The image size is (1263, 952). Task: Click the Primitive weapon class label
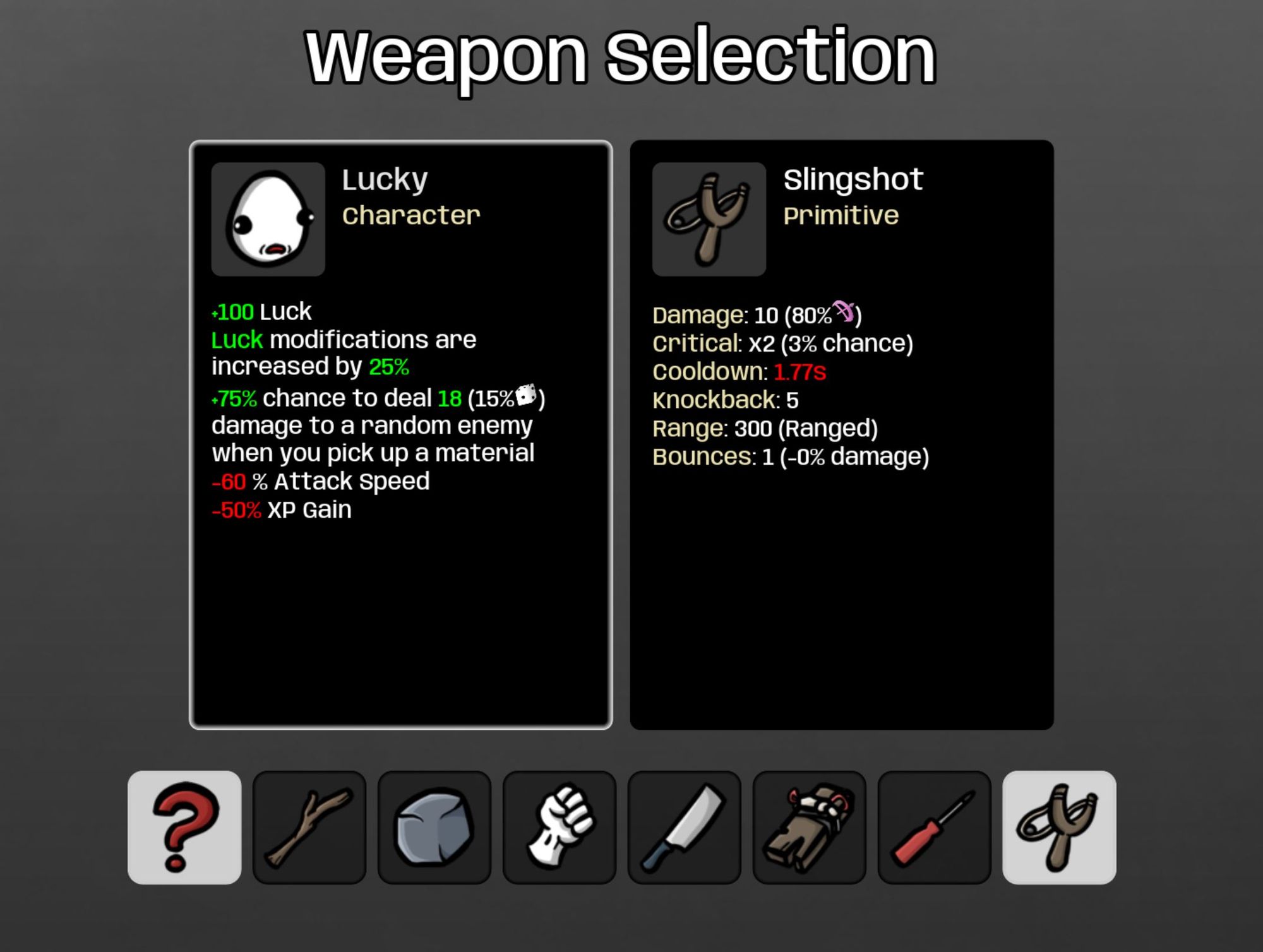(841, 216)
